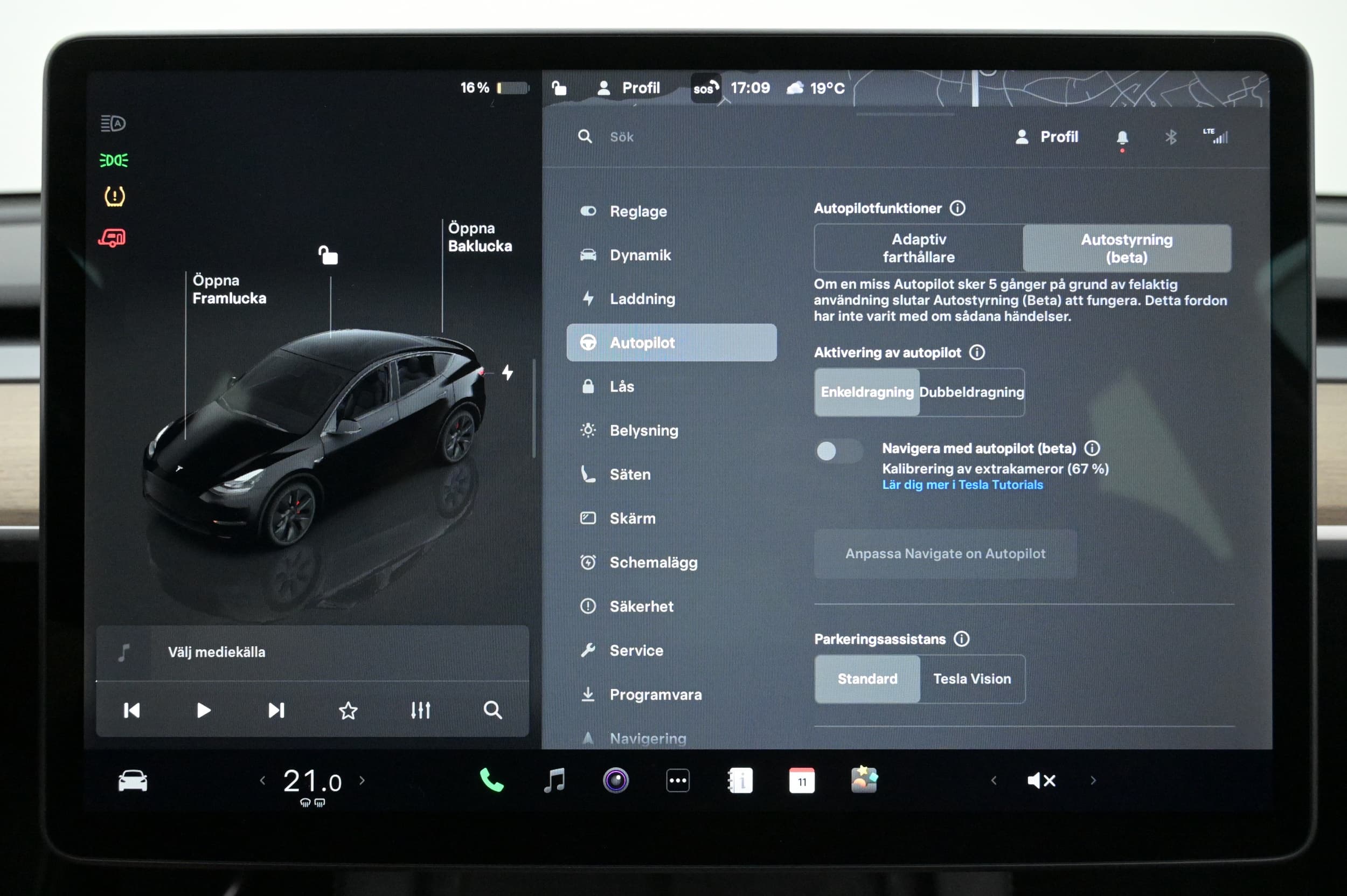
Task: Select Standard parking assistance
Action: point(867,679)
